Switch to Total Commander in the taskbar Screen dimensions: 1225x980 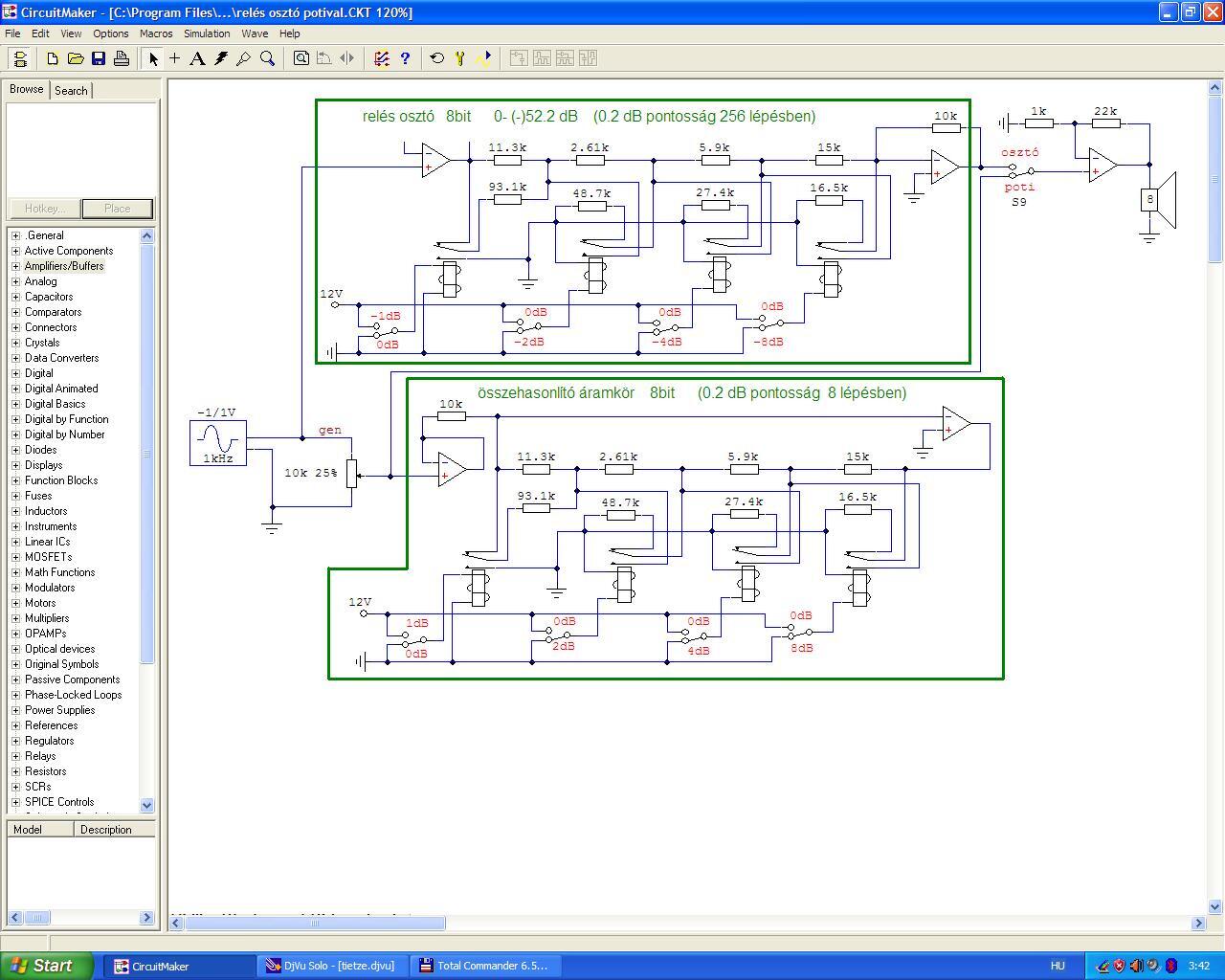click(488, 966)
